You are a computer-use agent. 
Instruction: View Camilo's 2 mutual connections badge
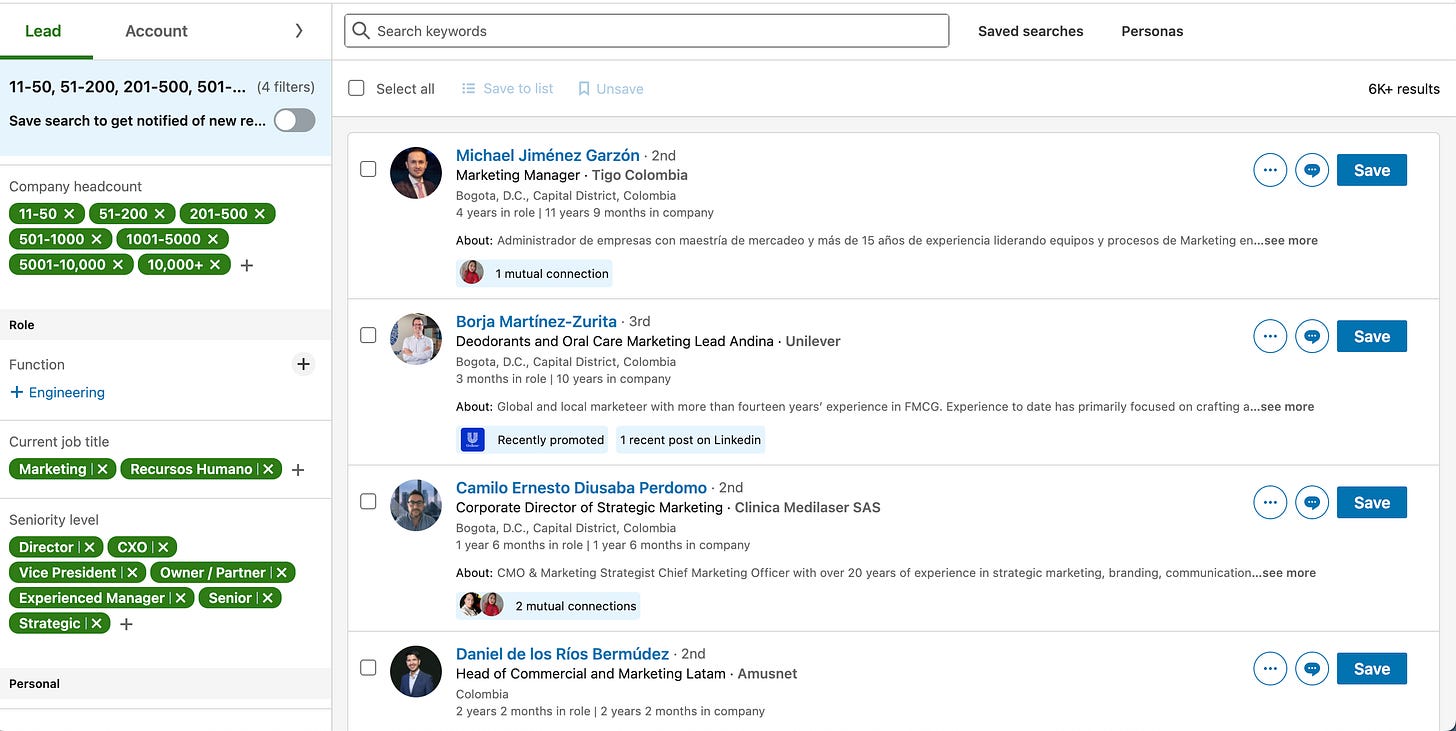click(x=547, y=606)
